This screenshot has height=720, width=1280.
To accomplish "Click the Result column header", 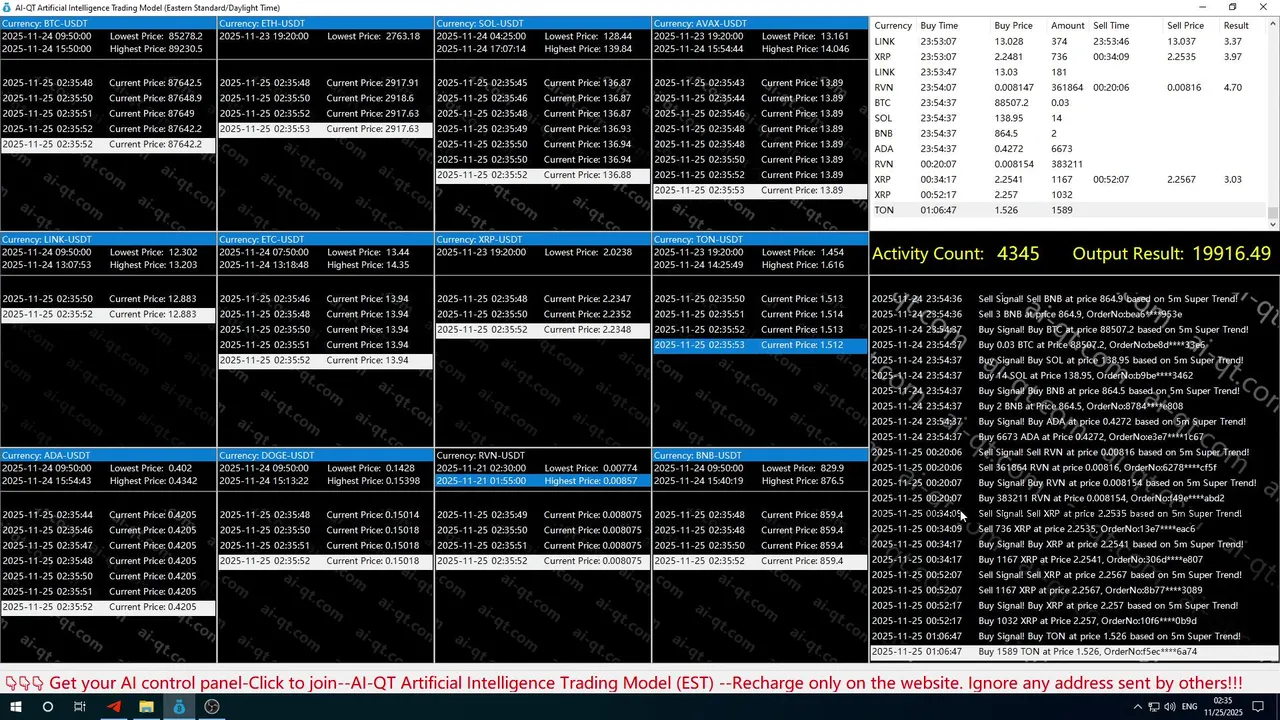I will tap(1236, 26).
